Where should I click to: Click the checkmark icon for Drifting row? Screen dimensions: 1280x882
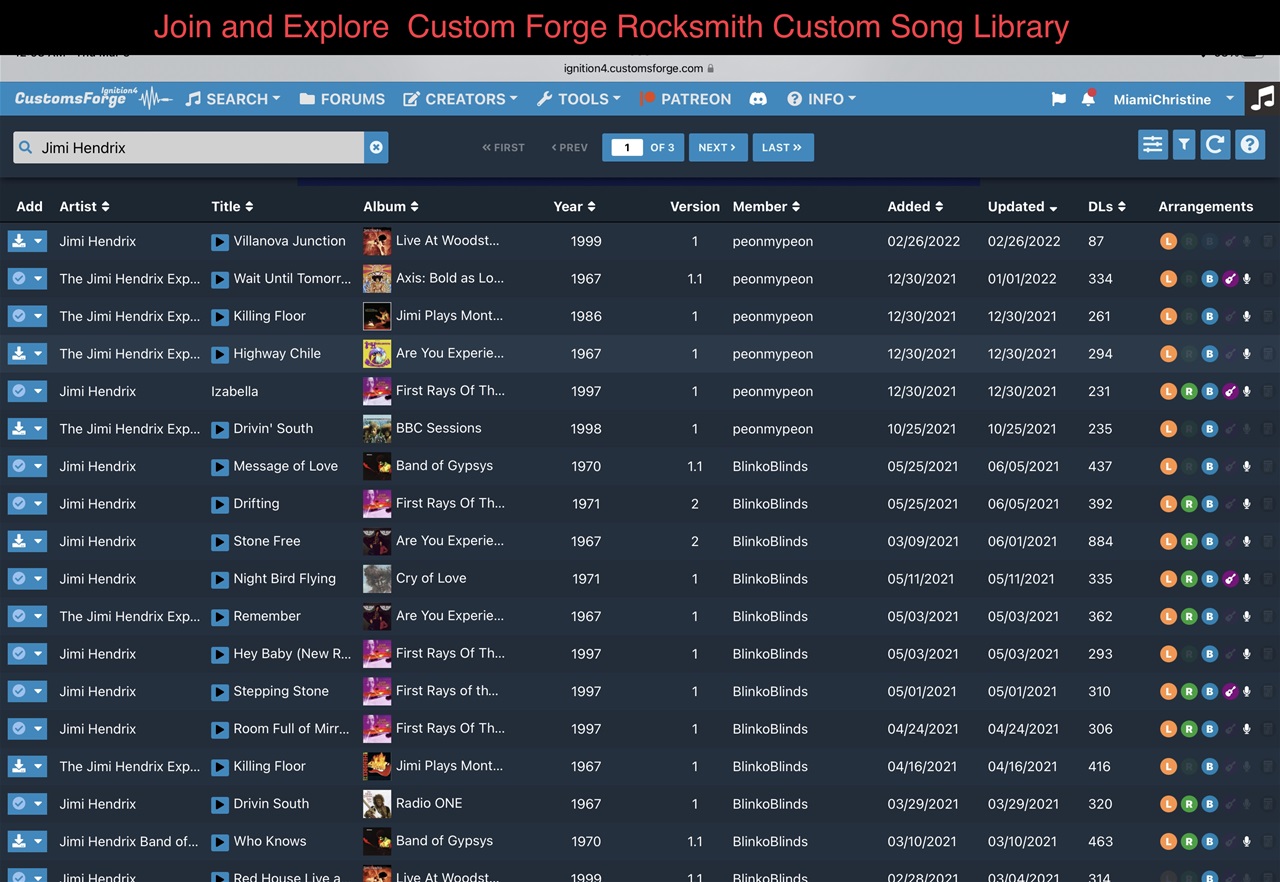(18, 504)
